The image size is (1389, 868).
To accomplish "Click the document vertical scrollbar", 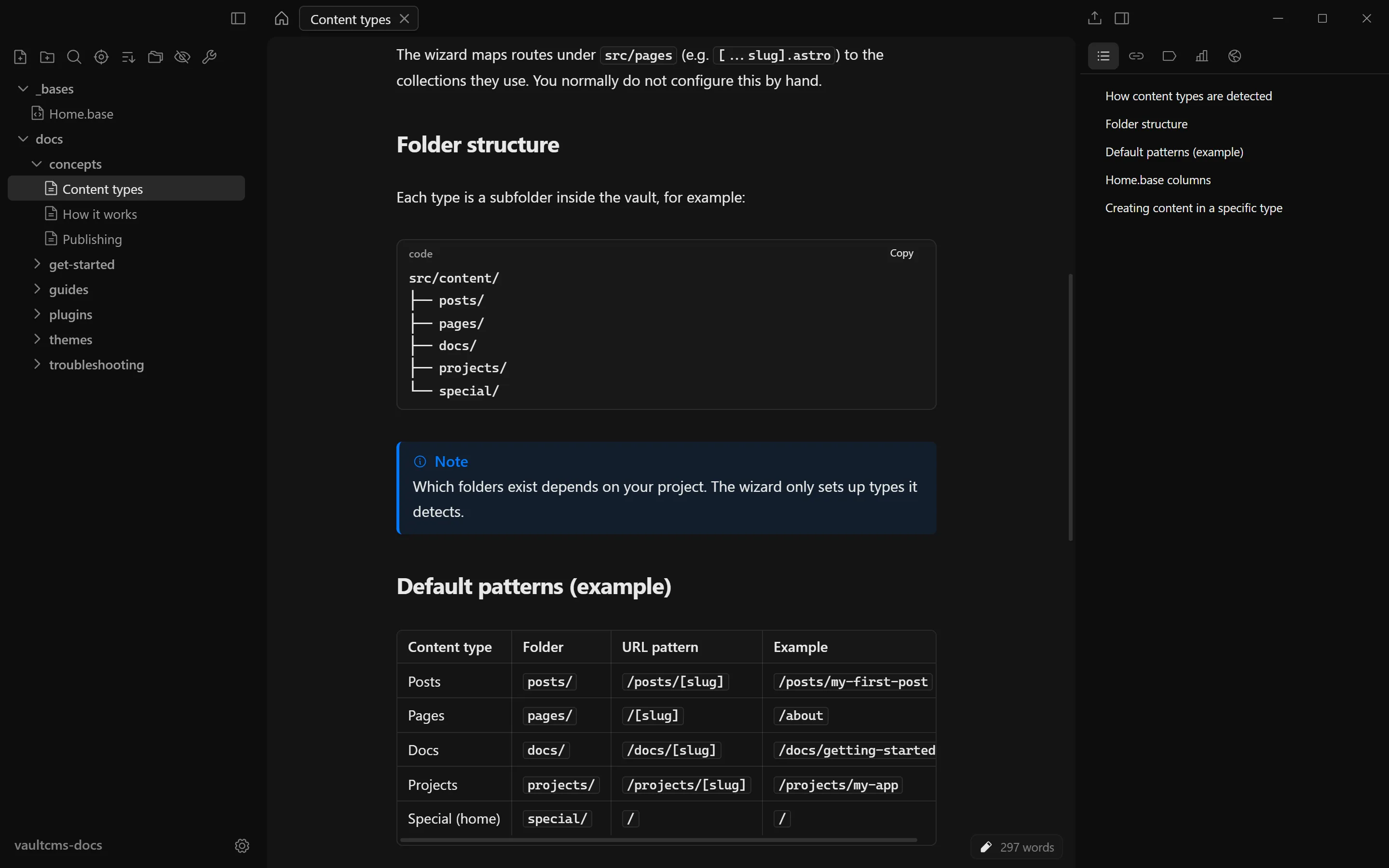I will coord(1071,407).
